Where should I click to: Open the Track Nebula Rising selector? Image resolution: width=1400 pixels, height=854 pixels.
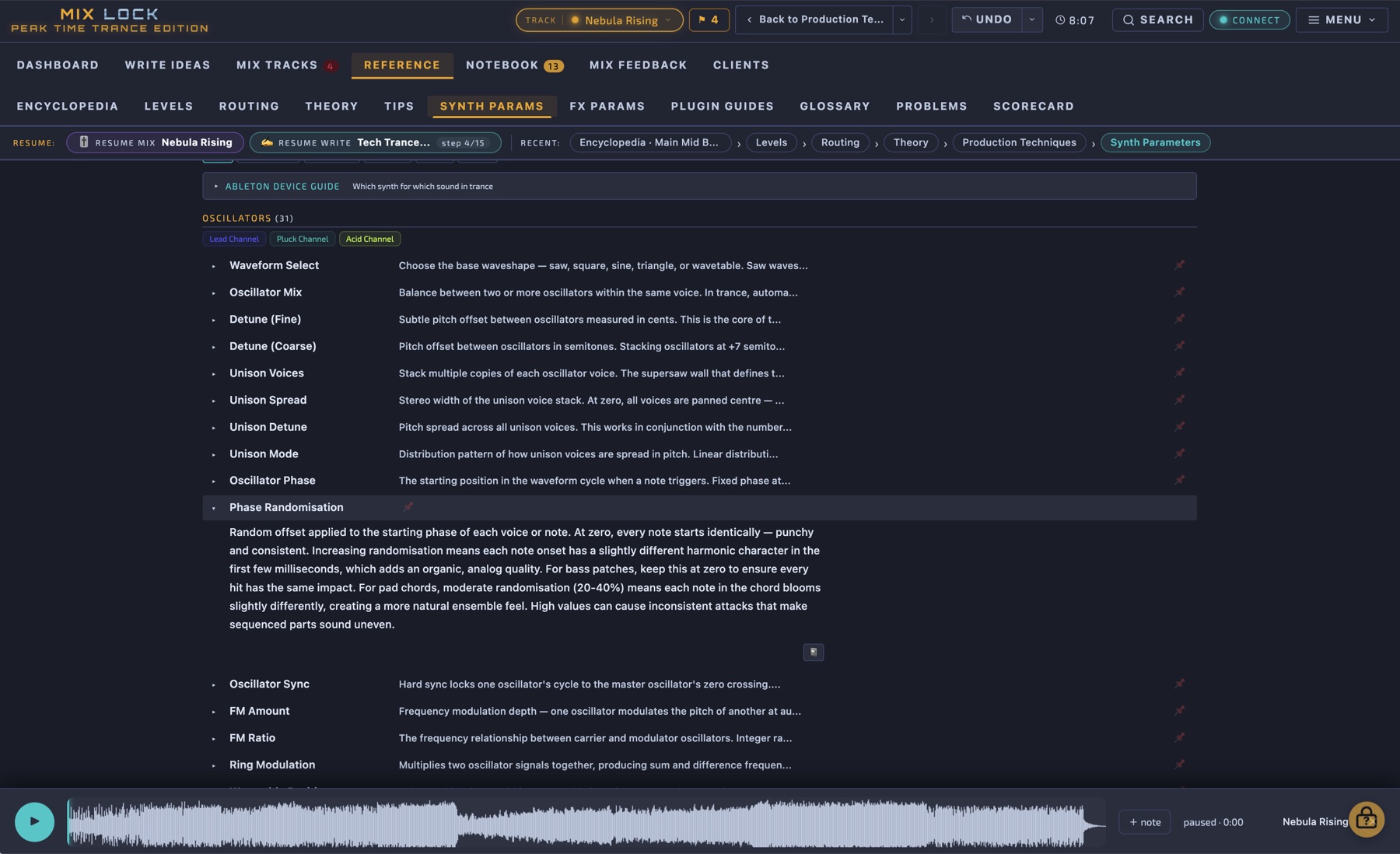pyautogui.click(x=599, y=19)
